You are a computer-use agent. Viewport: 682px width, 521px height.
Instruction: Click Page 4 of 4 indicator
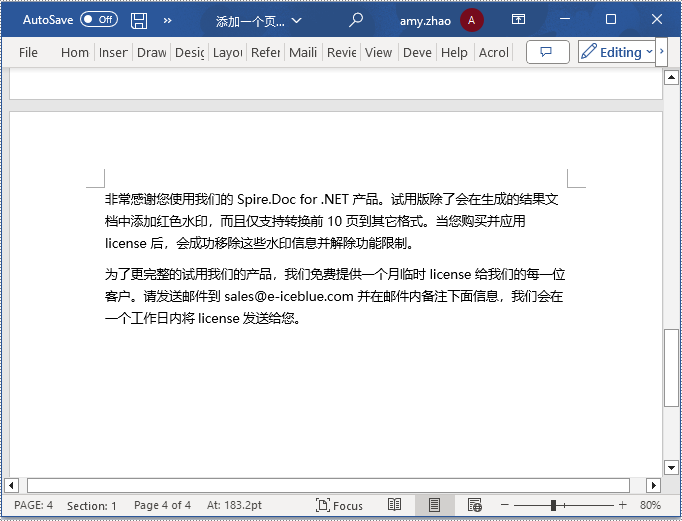(162, 505)
